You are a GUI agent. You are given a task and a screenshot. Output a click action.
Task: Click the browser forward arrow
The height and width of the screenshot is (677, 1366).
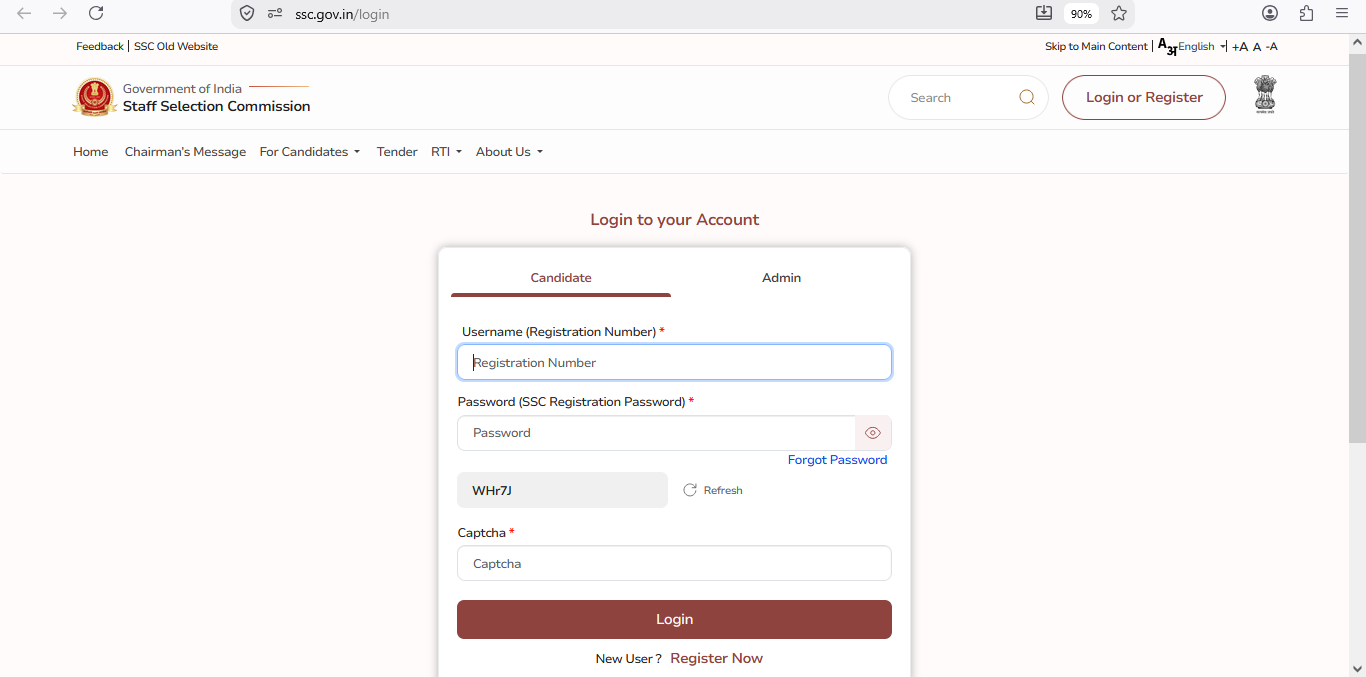click(60, 13)
